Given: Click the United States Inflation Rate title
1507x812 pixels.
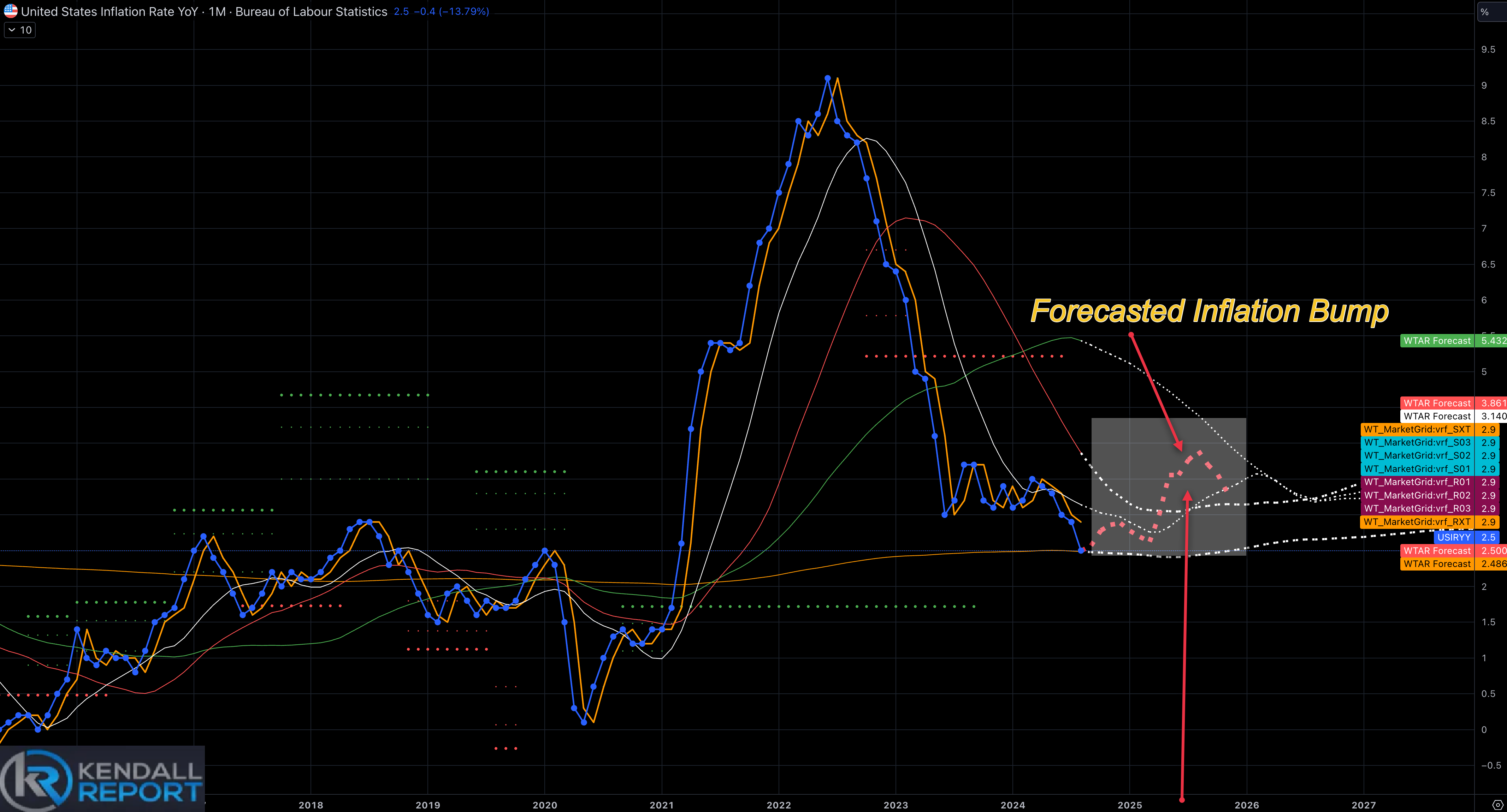Looking at the screenshot, I should pyautogui.click(x=109, y=12).
